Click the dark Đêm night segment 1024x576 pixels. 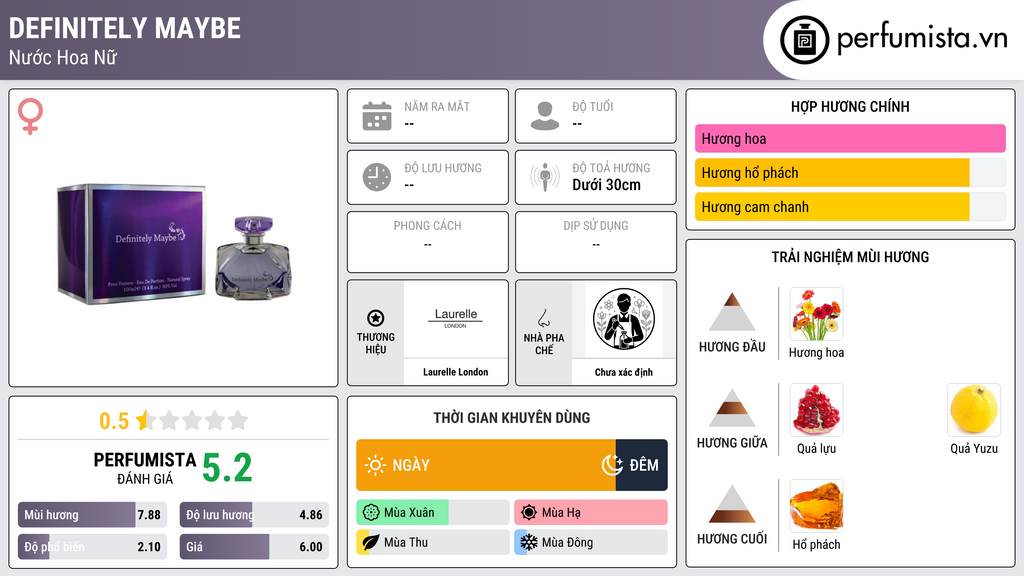pyautogui.click(x=641, y=465)
